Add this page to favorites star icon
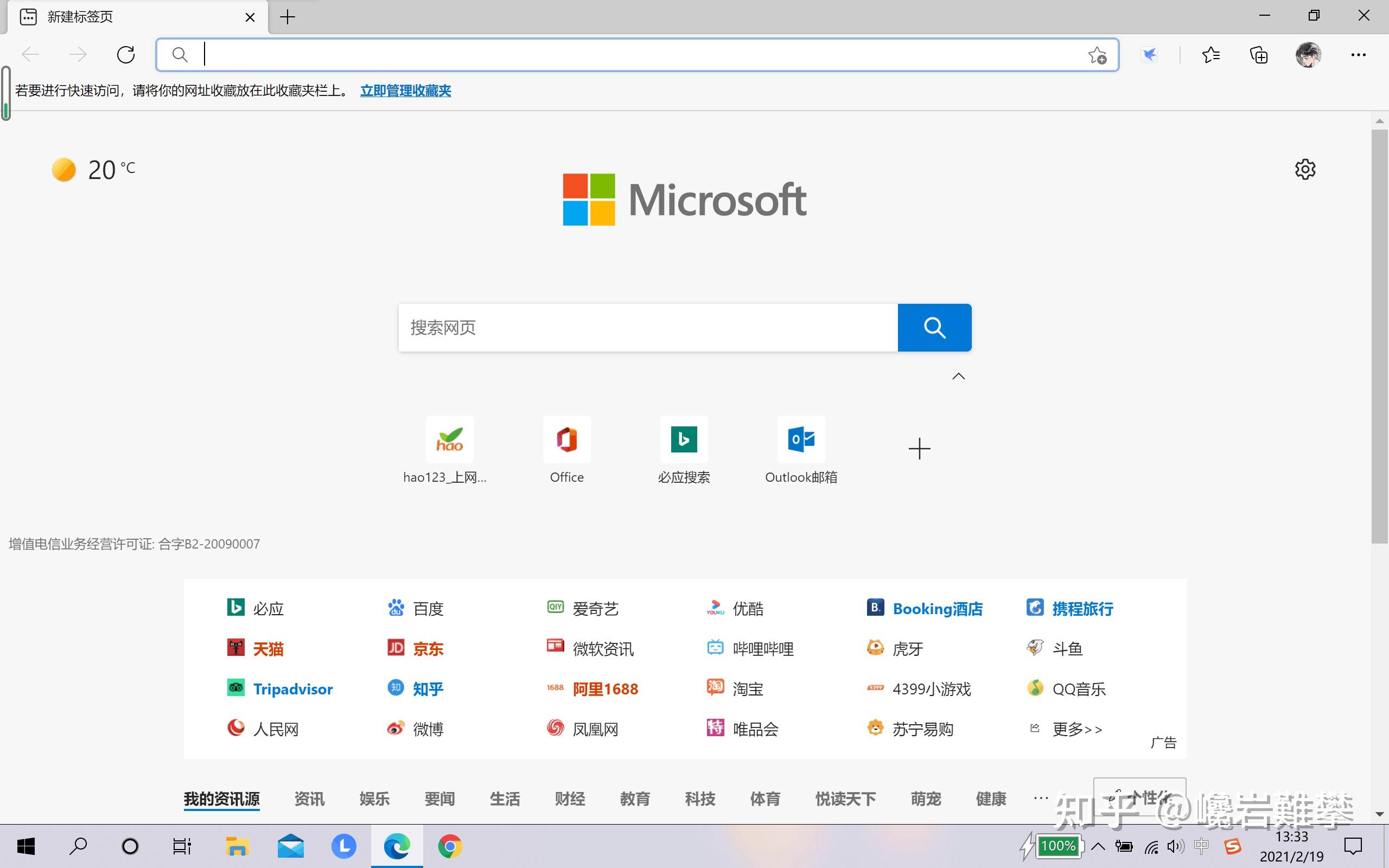This screenshot has width=1389, height=868. pyautogui.click(x=1098, y=55)
